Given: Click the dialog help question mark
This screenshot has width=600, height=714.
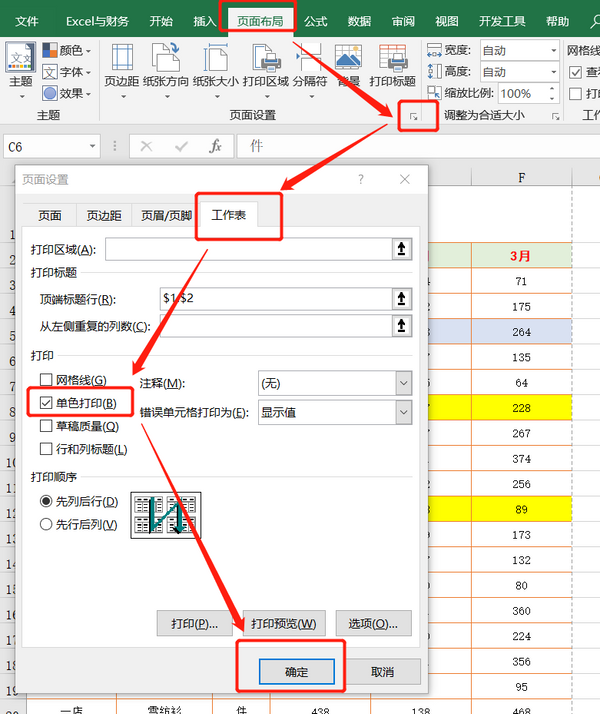Looking at the screenshot, I should point(361,179).
